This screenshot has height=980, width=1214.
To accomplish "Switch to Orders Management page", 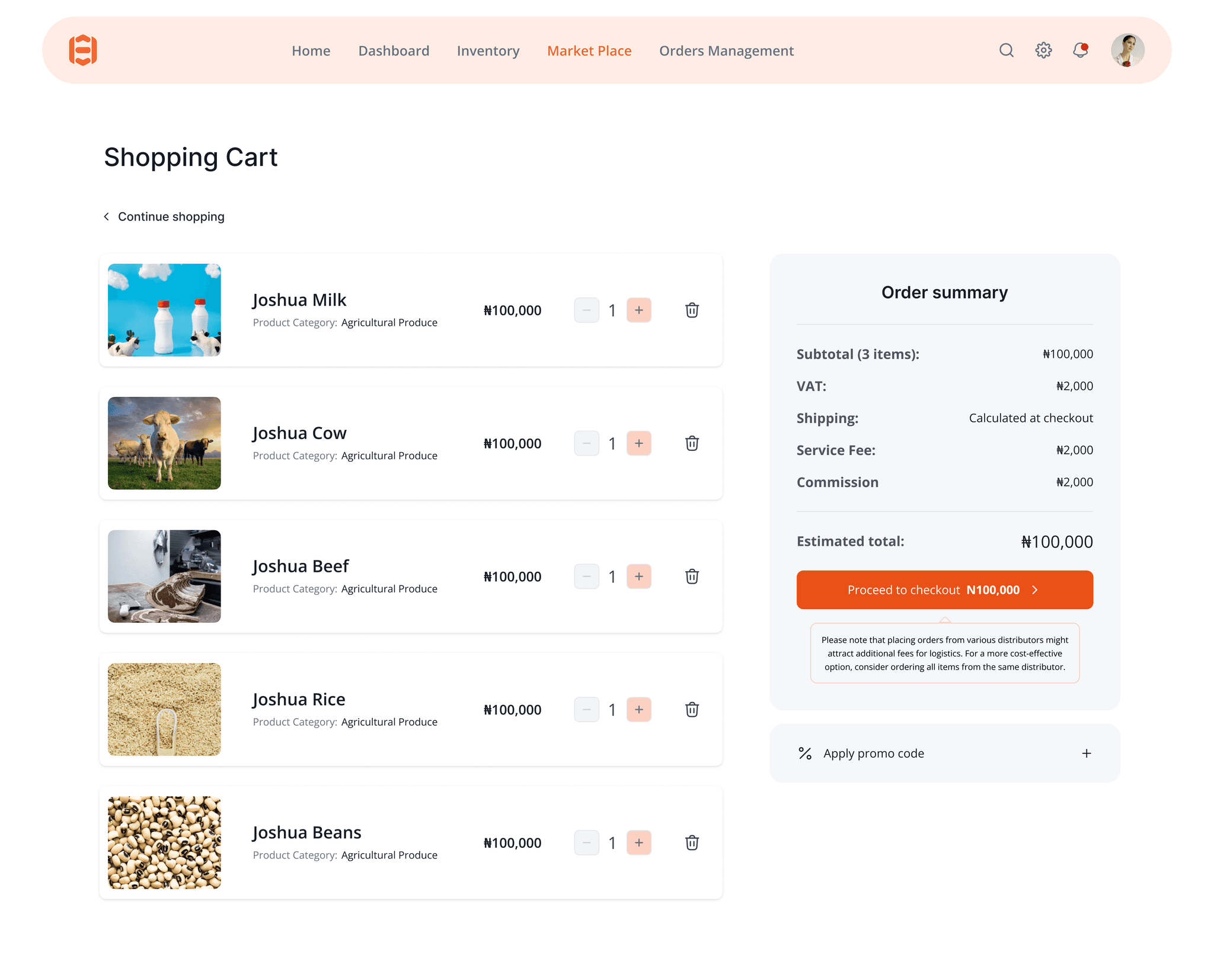I will (x=726, y=51).
